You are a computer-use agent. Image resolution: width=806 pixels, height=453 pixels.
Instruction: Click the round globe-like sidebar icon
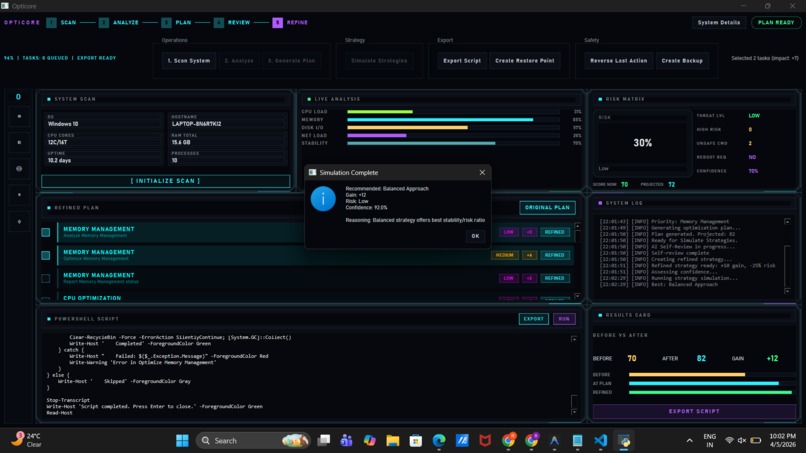(x=19, y=169)
